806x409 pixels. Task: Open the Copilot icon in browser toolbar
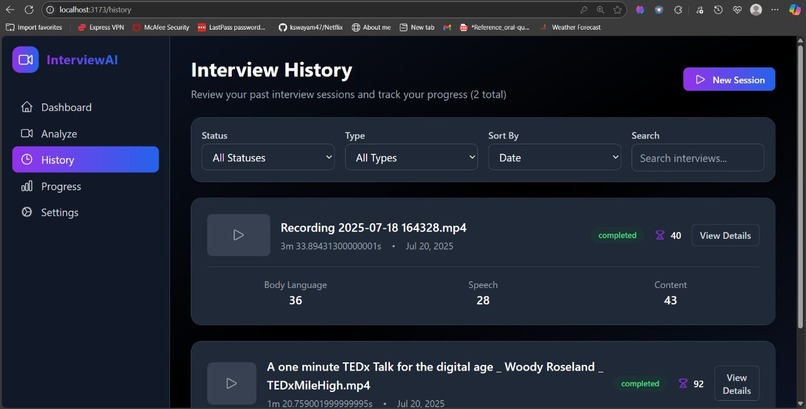795,10
